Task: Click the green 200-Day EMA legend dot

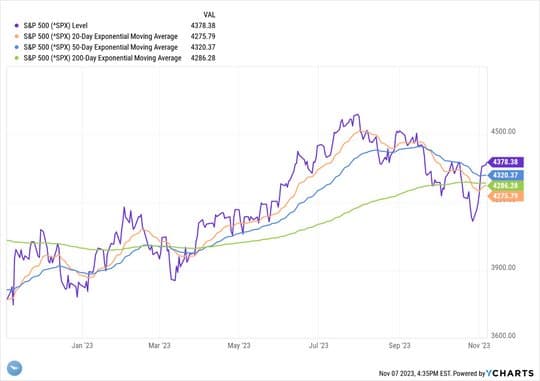Action: (16, 58)
